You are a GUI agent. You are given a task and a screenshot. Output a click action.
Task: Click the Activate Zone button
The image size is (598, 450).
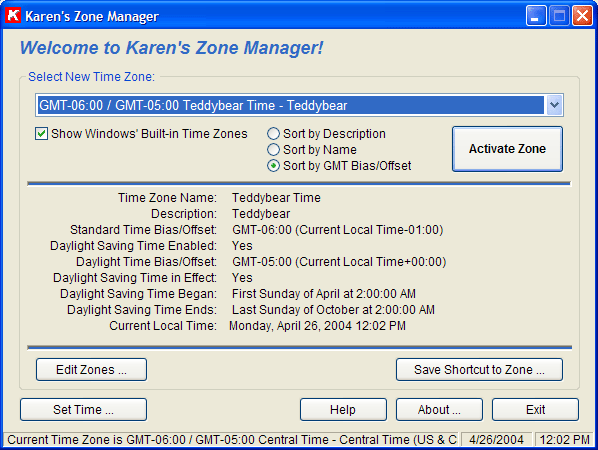pos(507,149)
